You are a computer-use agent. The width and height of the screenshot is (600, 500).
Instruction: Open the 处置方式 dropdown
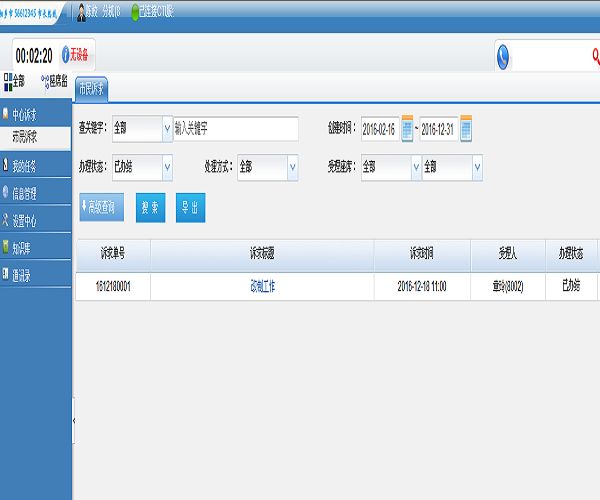point(292,167)
